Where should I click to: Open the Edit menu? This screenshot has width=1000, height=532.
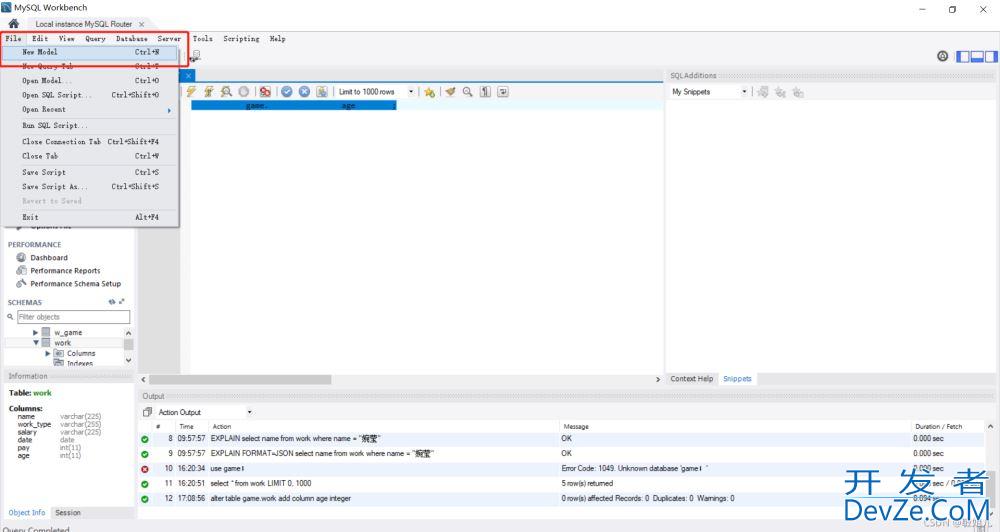click(40, 38)
